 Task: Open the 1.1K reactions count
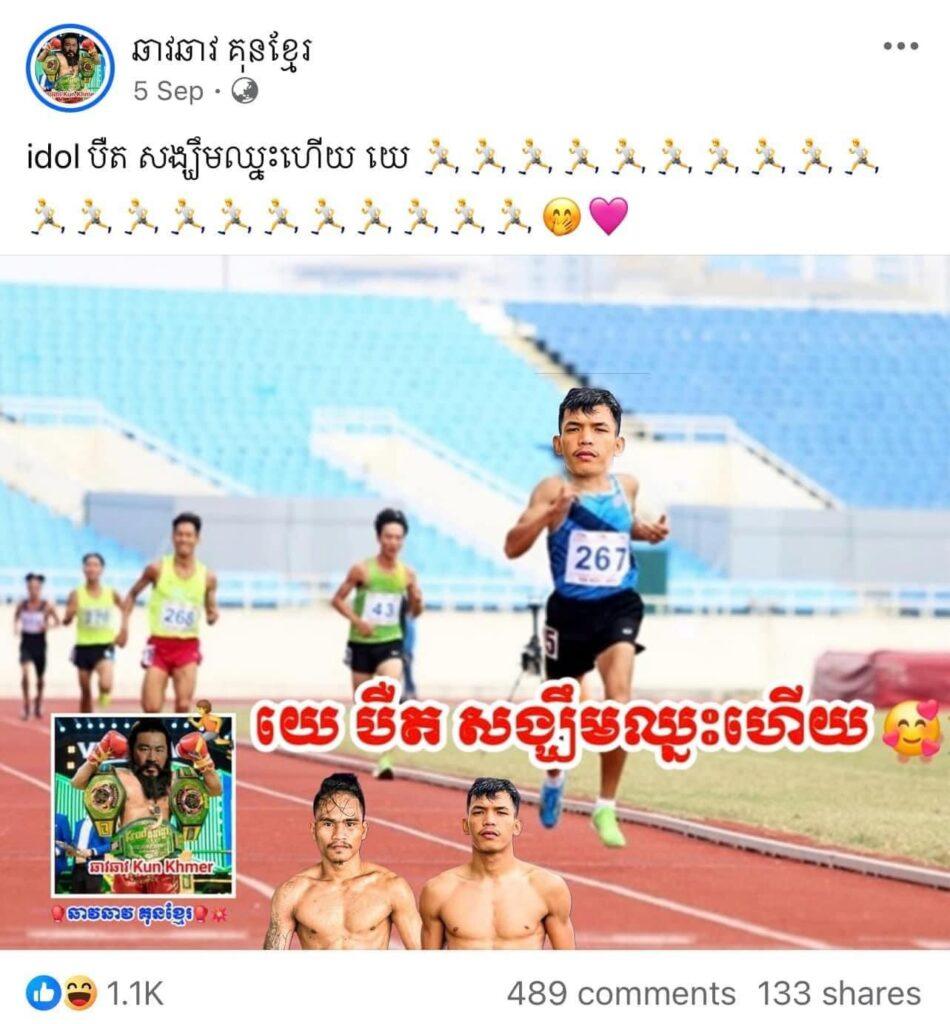tap(134, 994)
